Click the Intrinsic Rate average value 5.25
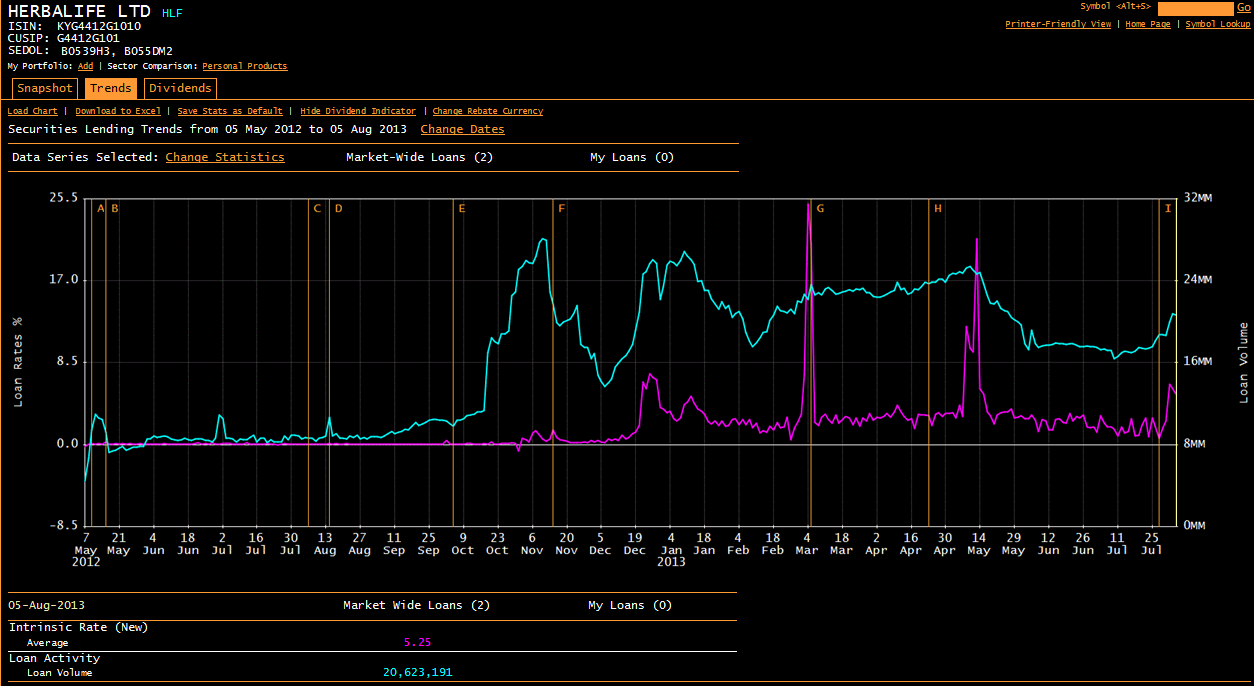Image resolution: width=1254 pixels, height=686 pixels. 417,642
